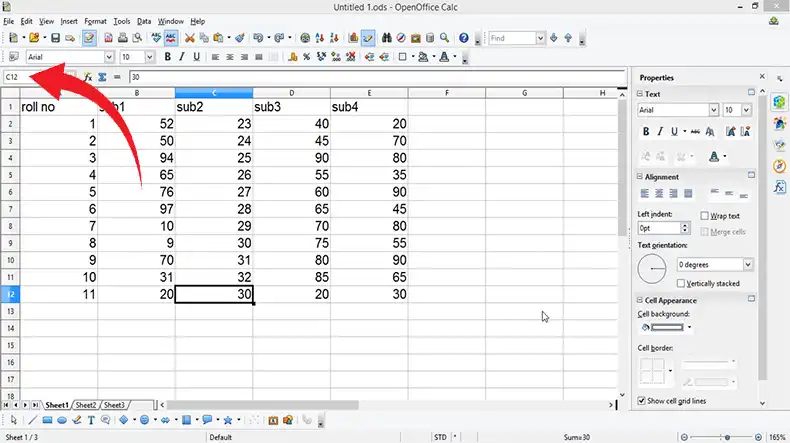This screenshot has height=443, width=790.
Task: Click the Save document icon
Action: pyautogui.click(x=55, y=38)
